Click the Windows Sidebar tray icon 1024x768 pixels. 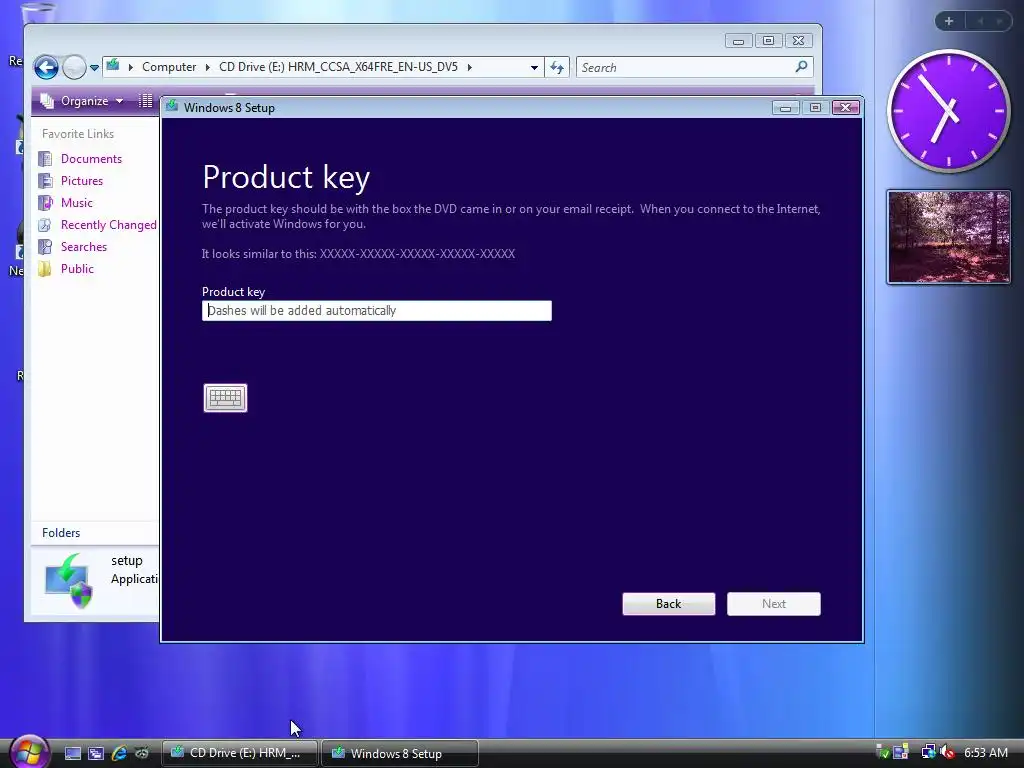point(901,752)
